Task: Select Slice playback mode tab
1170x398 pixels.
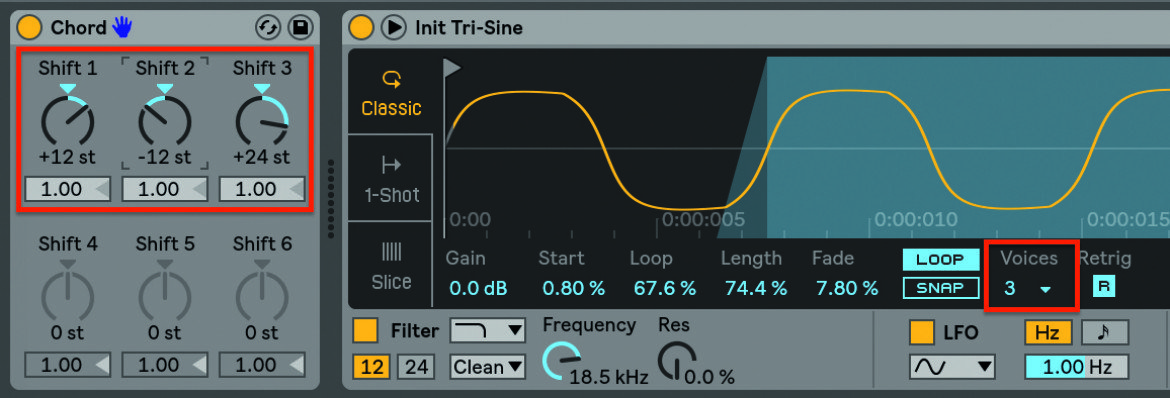Action: [391, 265]
